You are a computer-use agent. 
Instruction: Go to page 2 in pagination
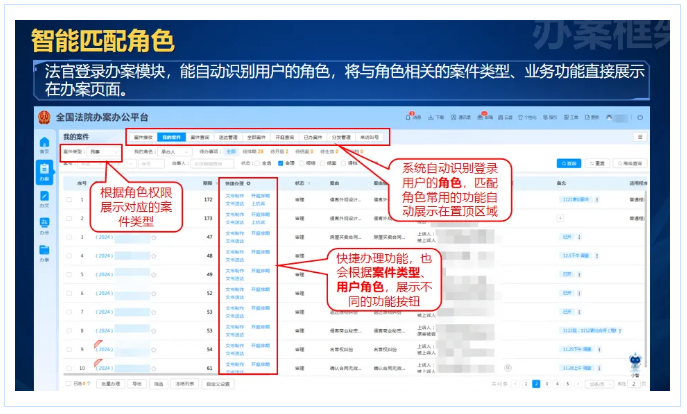click(x=547, y=383)
